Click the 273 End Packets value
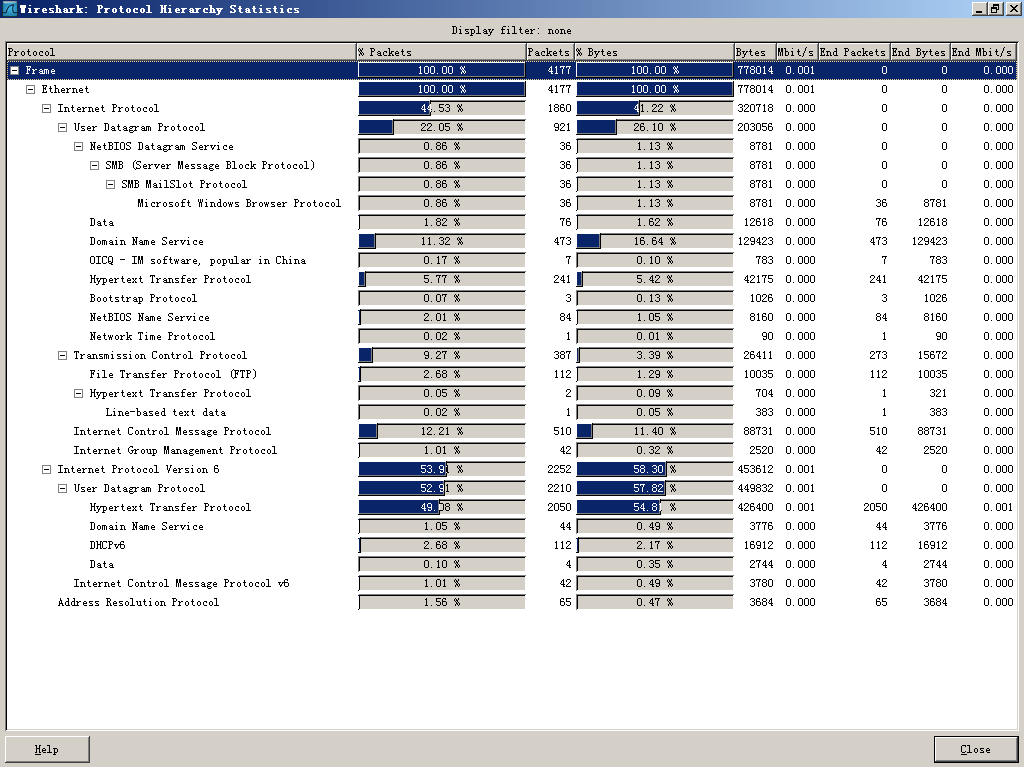The height and width of the screenshot is (768, 1024). coord(878,355)
